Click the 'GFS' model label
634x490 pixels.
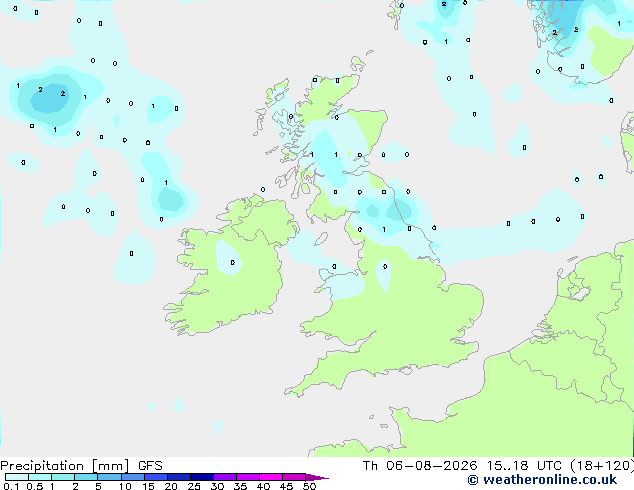(x=150, y=466)
